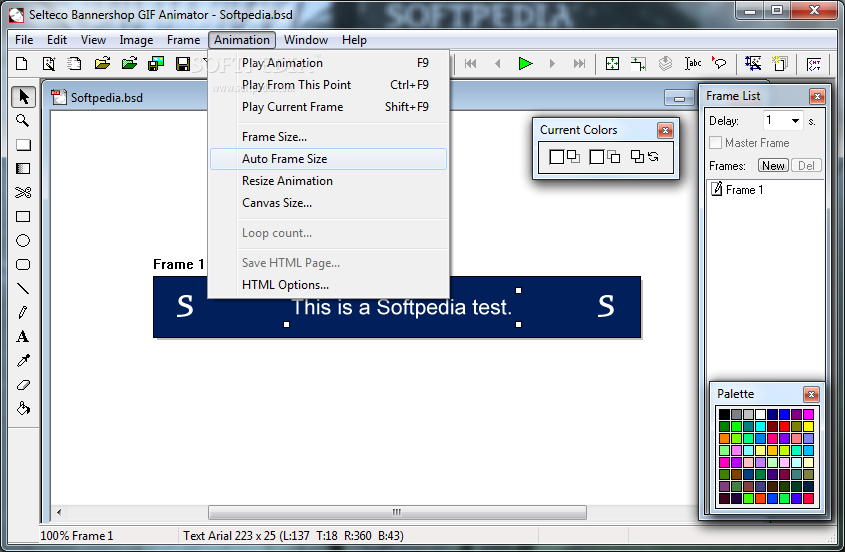
Task: Select the paint bucket fill tool
Action: 23,408
